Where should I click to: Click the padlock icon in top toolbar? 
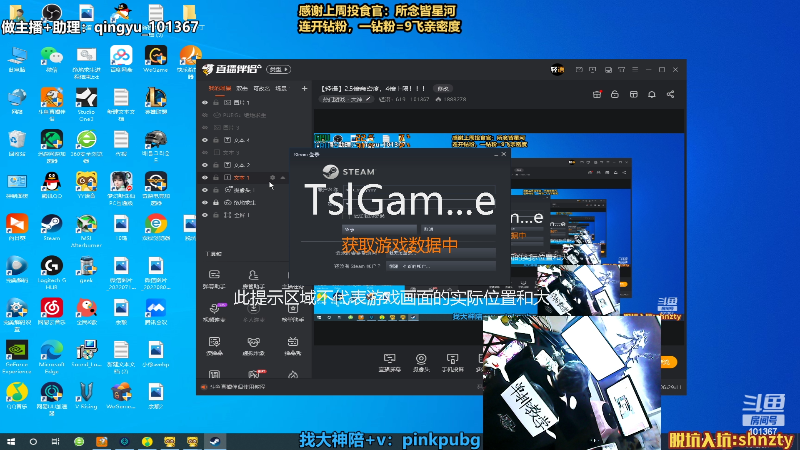click(615, 94)
